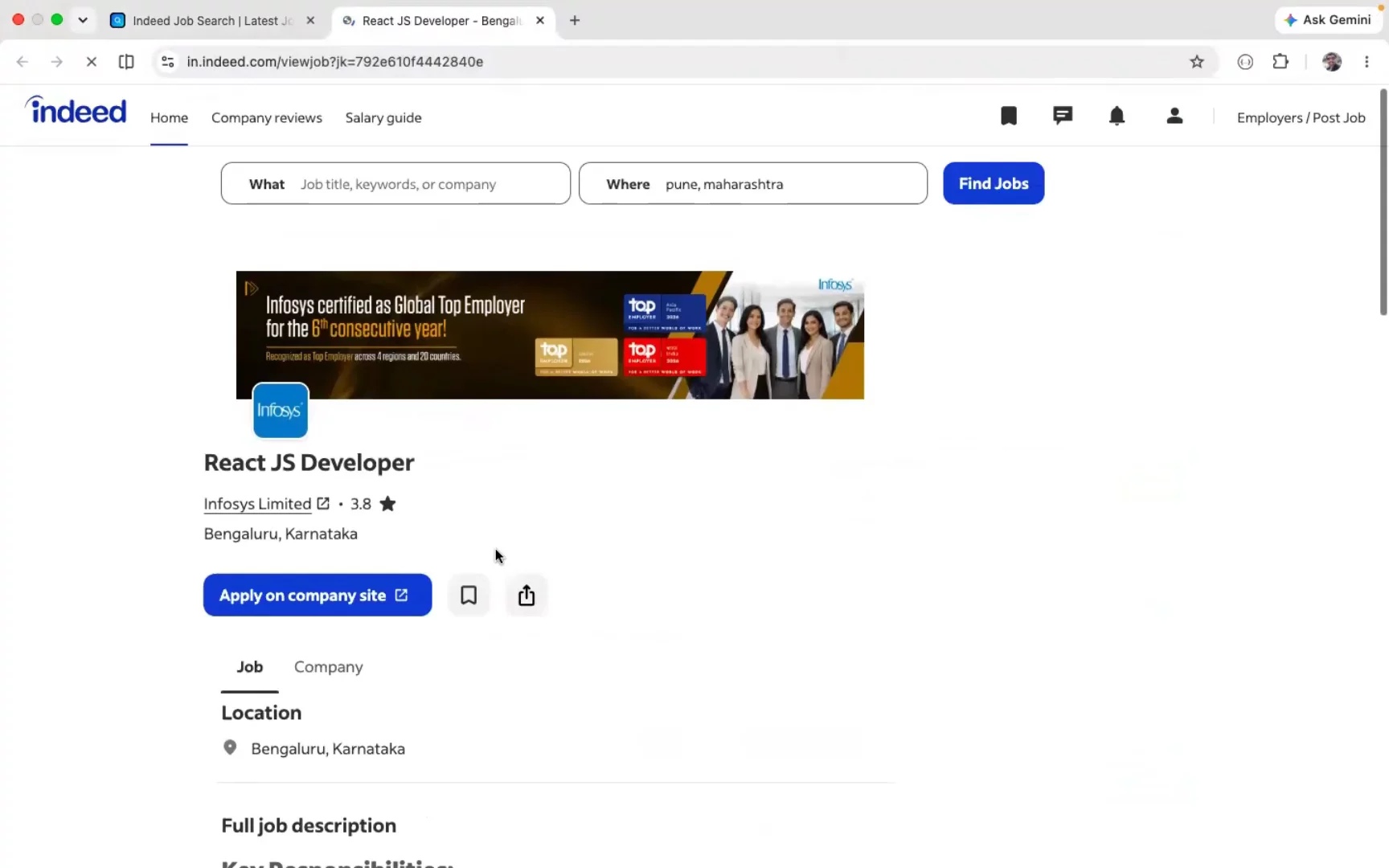1389x868 pixels.
Task: Click the Infosys company logo thumbnail
Action: tap(281, 411)
